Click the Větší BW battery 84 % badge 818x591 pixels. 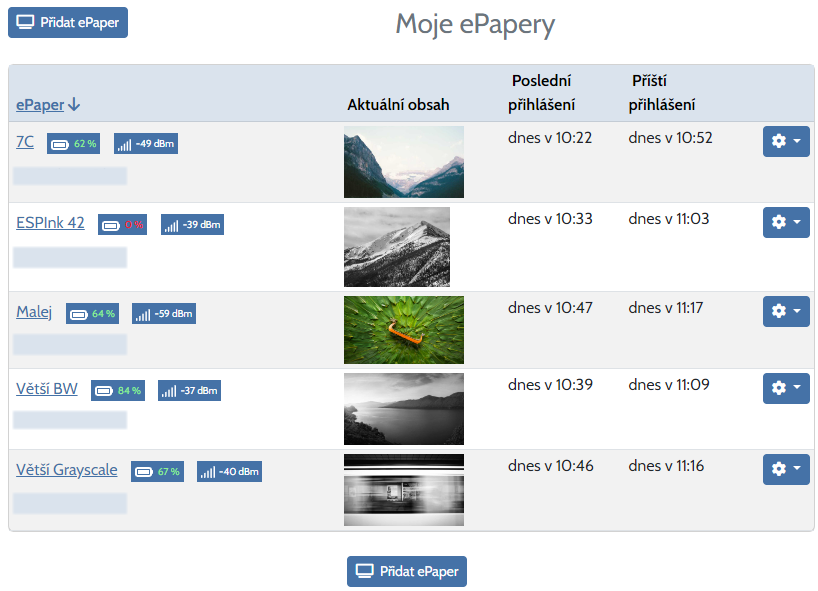(x=118, y=391)
